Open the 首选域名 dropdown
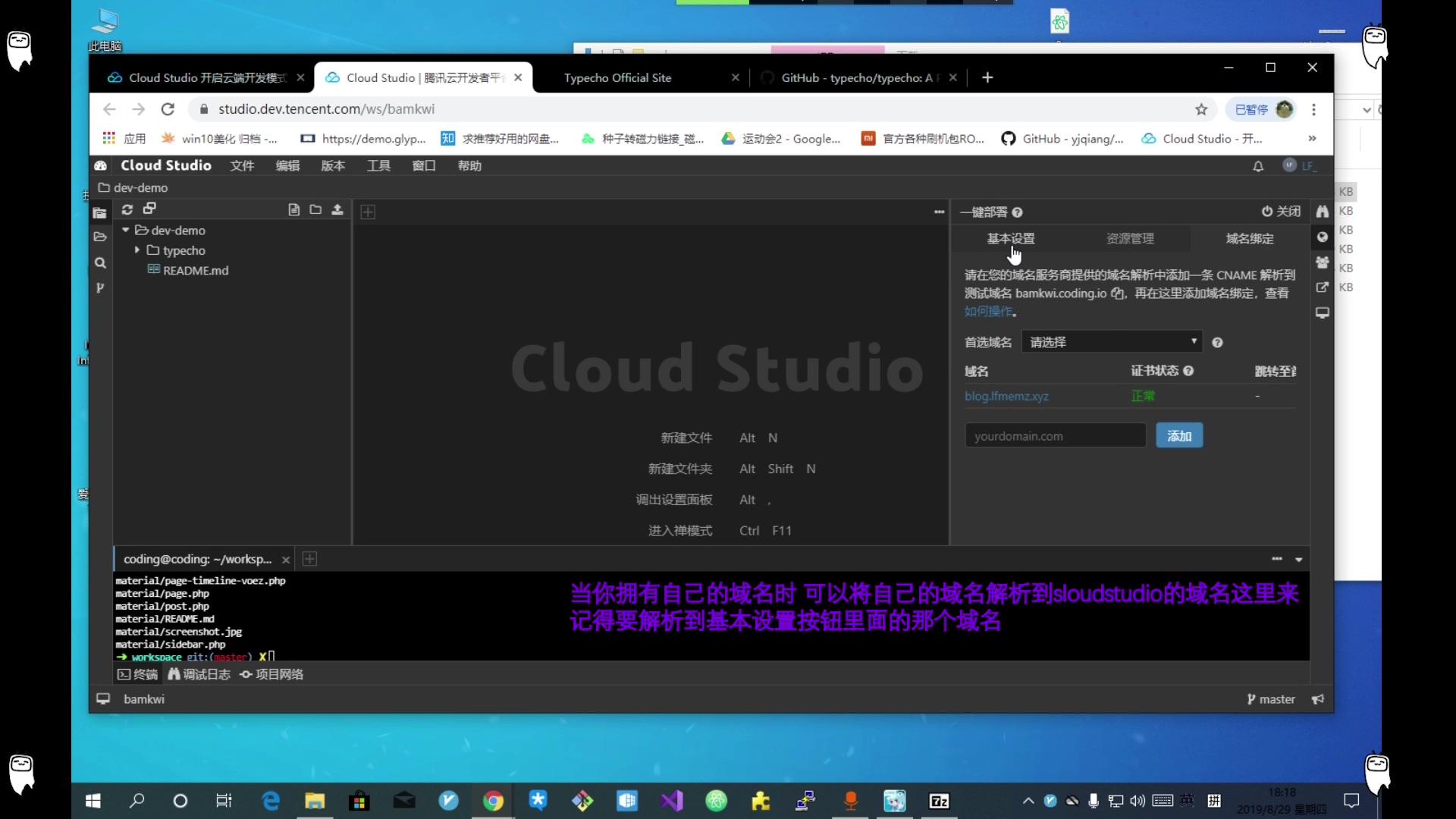Image resolution: width=1456 pixels, height=819 pixels. click(x=1112, y=342)
